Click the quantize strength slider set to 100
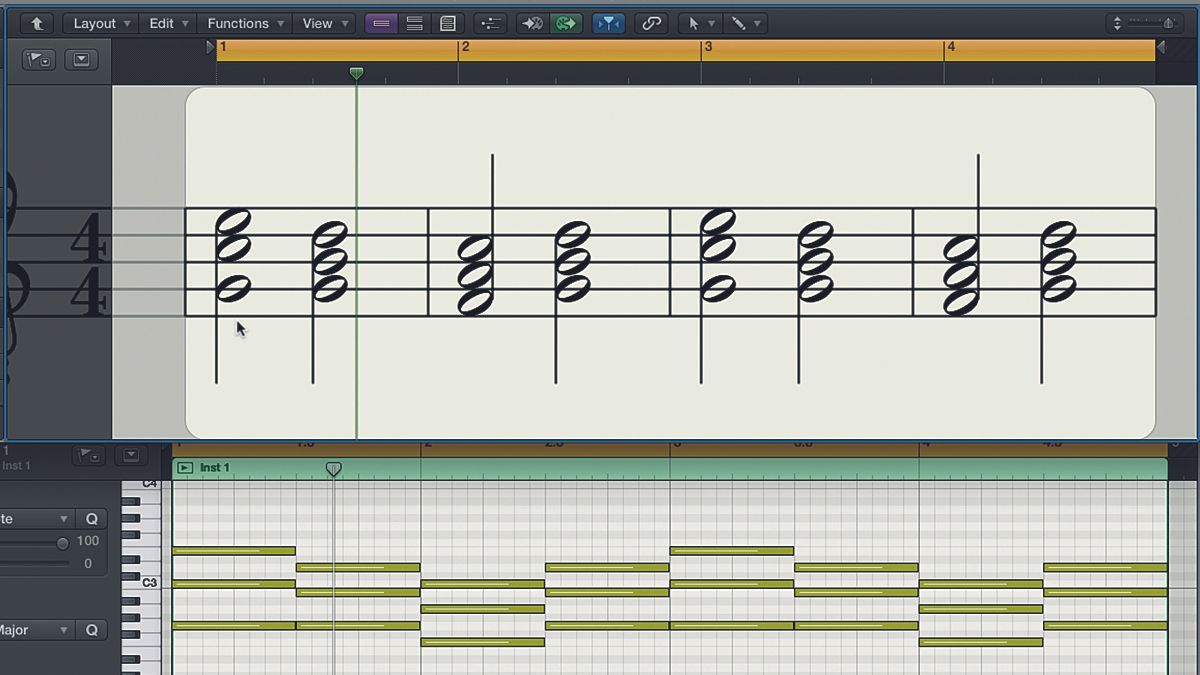The height and width of the screenshot is (675, 1200). point(63,542)
